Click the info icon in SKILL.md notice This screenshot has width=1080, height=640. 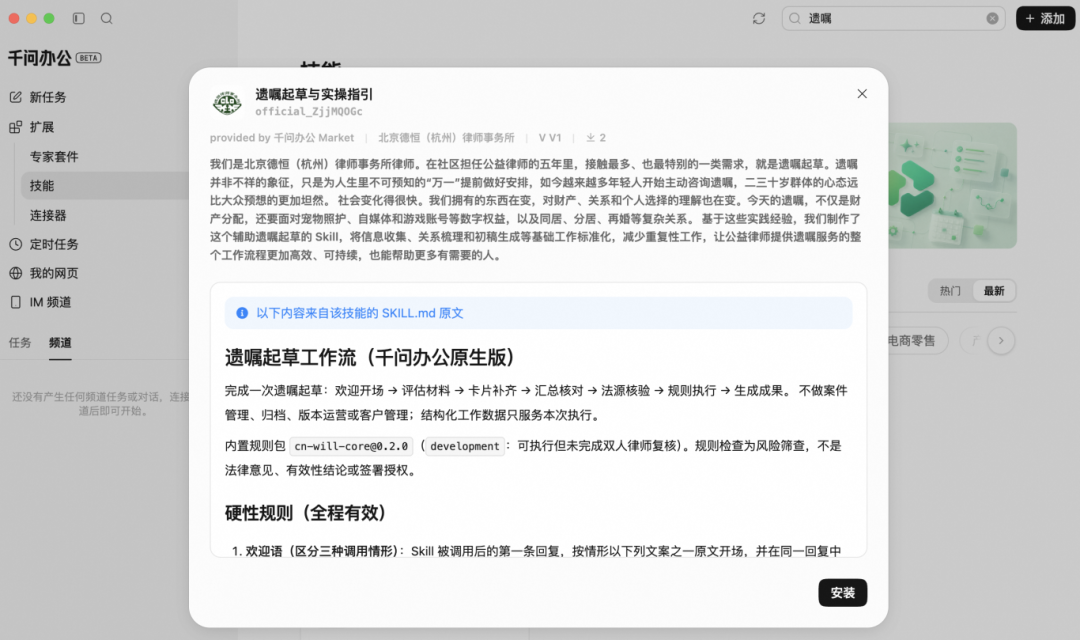pos(242,313)
